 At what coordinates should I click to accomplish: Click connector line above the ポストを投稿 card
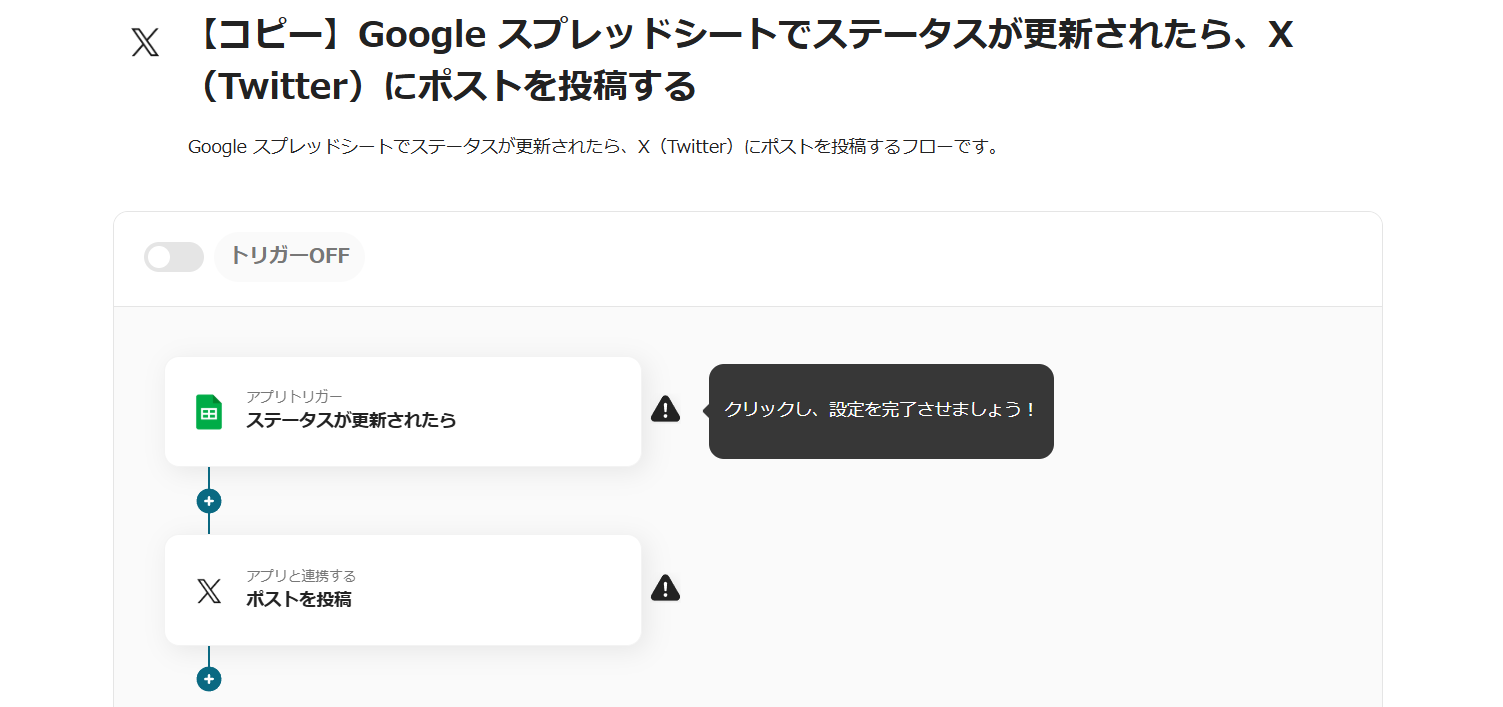209,524
